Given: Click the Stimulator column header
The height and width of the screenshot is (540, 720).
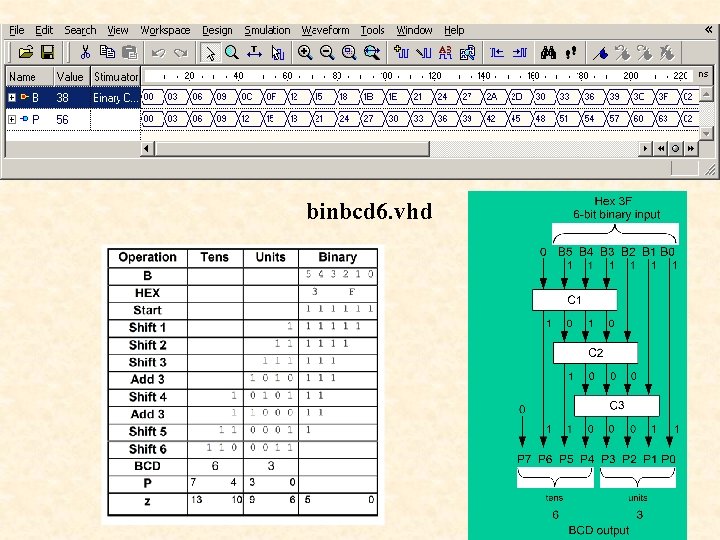Looking at the screenshot, I should click(116, 77).
